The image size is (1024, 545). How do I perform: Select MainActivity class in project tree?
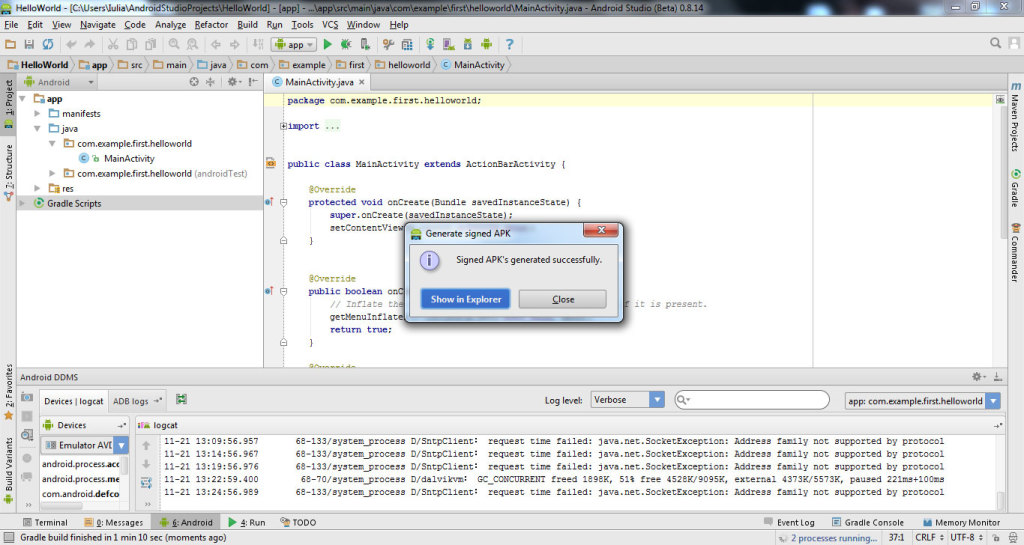pos(129,159)
